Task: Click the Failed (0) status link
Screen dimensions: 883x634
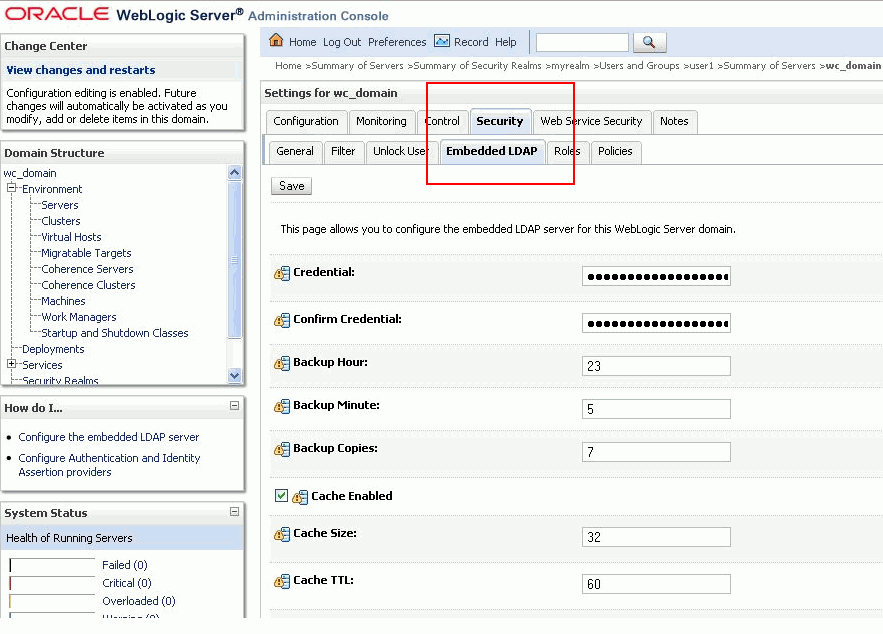Action: (x=124, y=565)
